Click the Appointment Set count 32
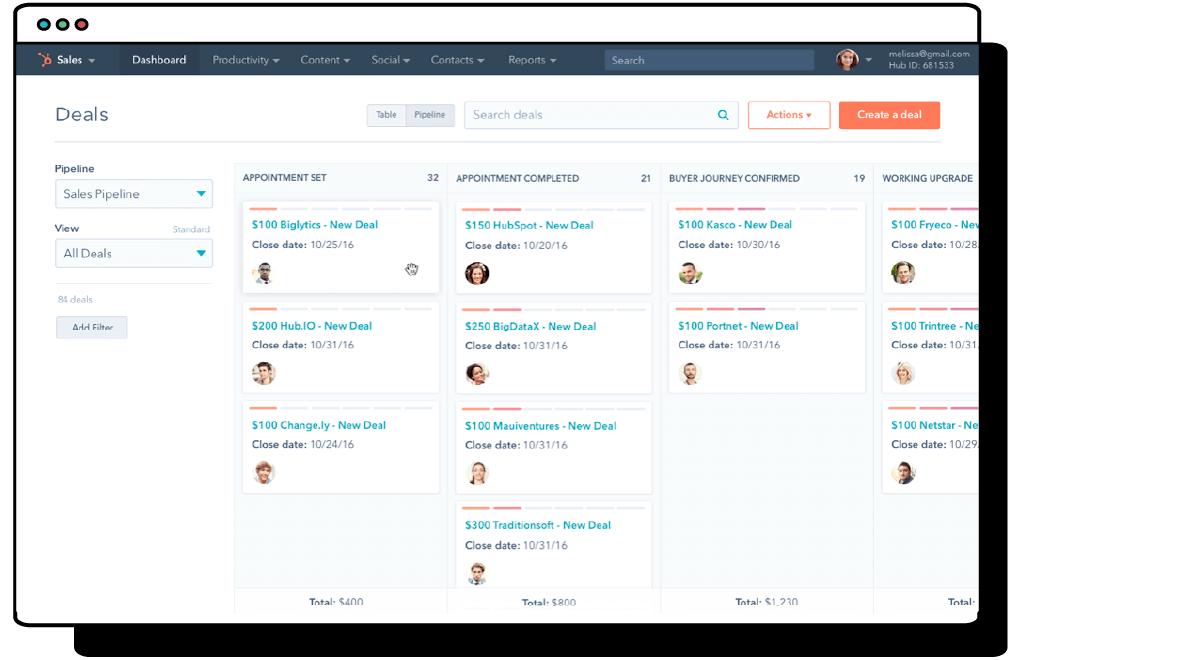This screenshot has width=1201, height=660. 433,178
